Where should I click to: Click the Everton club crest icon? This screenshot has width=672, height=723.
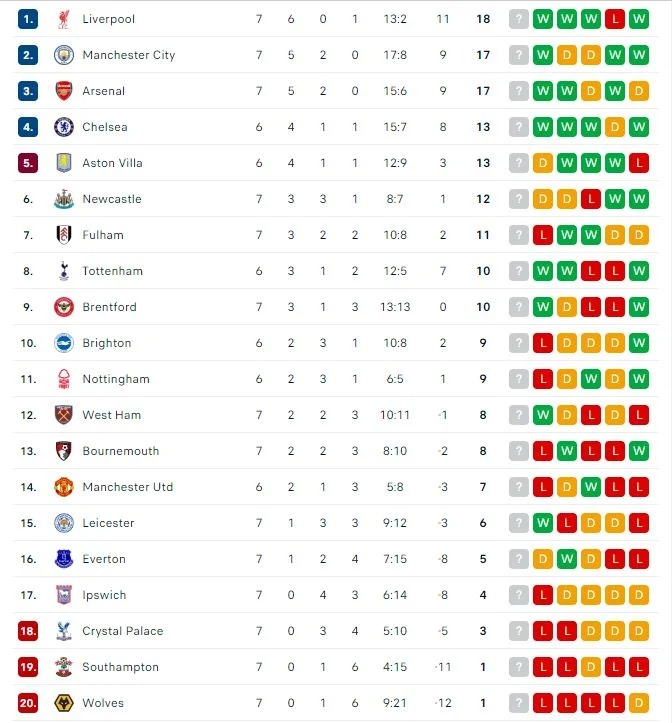point(64,559)
